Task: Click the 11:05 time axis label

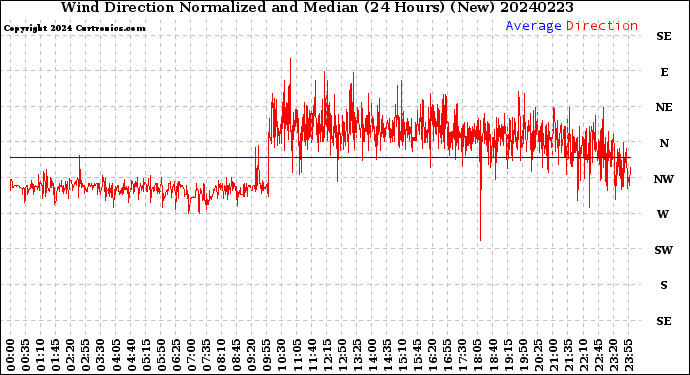Action: (x=297, y=355)
